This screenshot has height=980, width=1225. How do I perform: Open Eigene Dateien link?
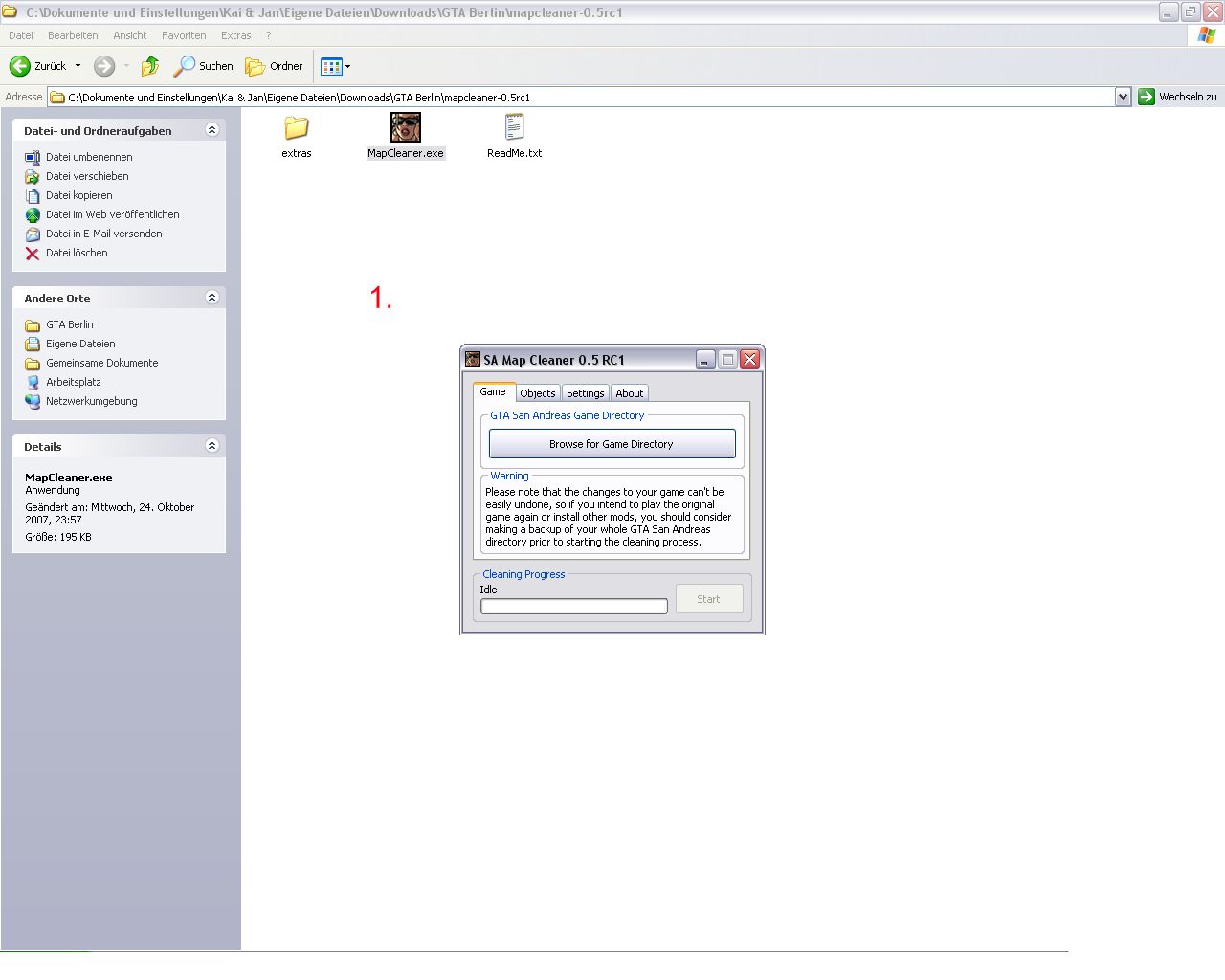pos(80,344)
